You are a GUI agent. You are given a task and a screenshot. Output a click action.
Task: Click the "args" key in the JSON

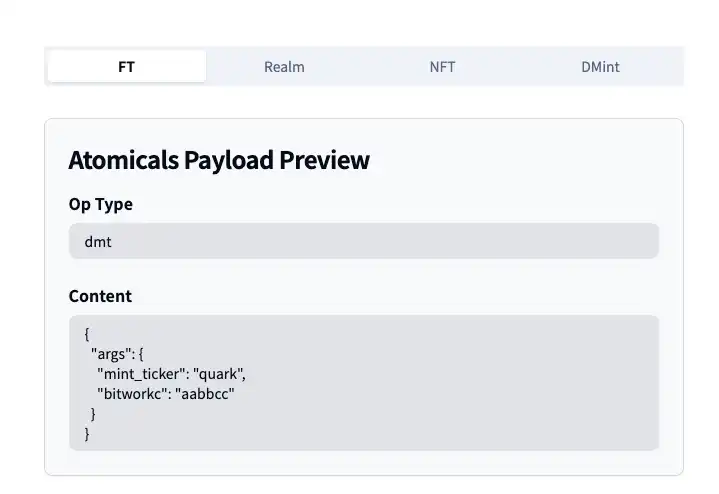click(x=109, y=353)
